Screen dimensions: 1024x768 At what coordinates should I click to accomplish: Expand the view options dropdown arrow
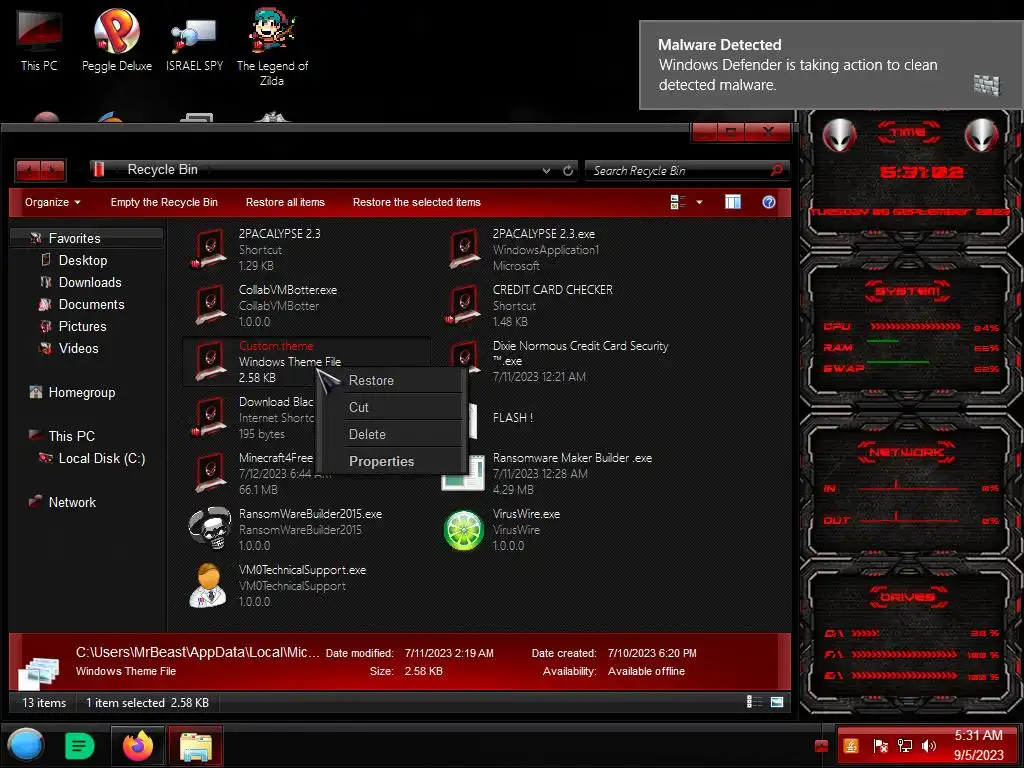(x=699, y=202)
